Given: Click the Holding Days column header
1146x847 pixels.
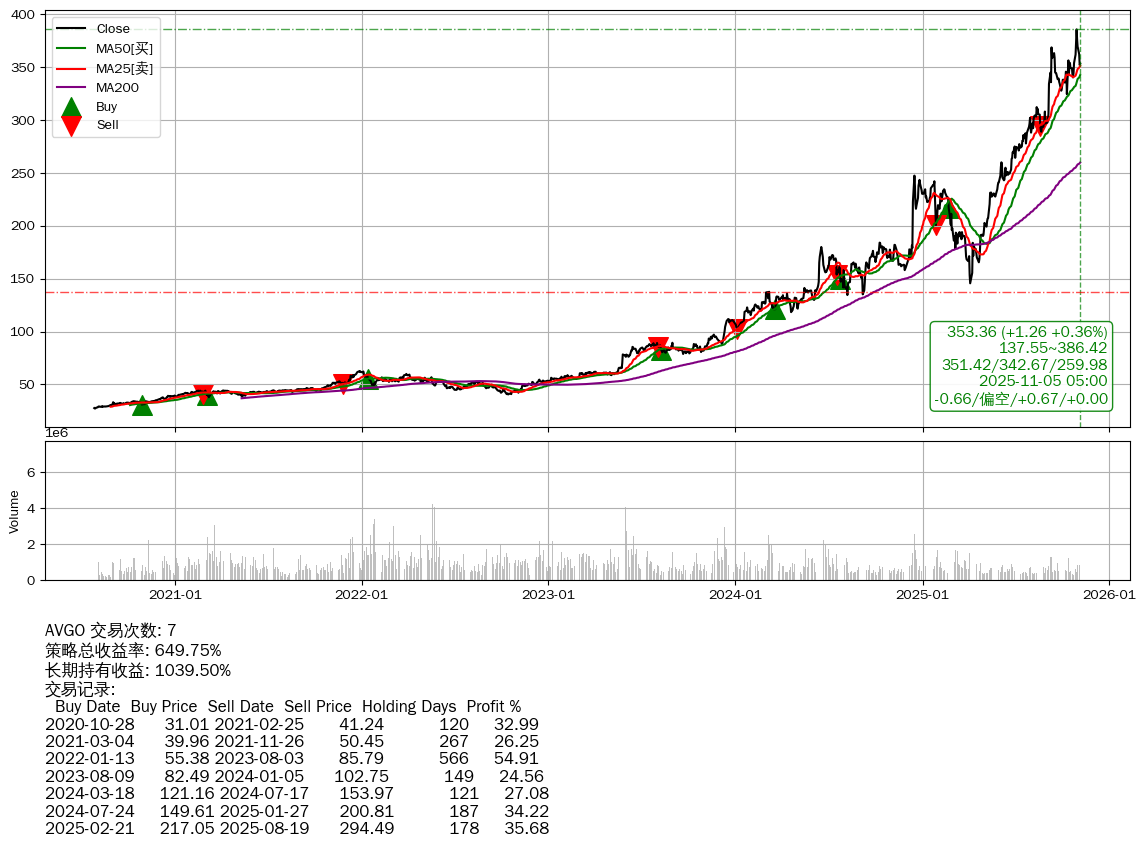Looking at the screenshot, I should coord(408,706).
